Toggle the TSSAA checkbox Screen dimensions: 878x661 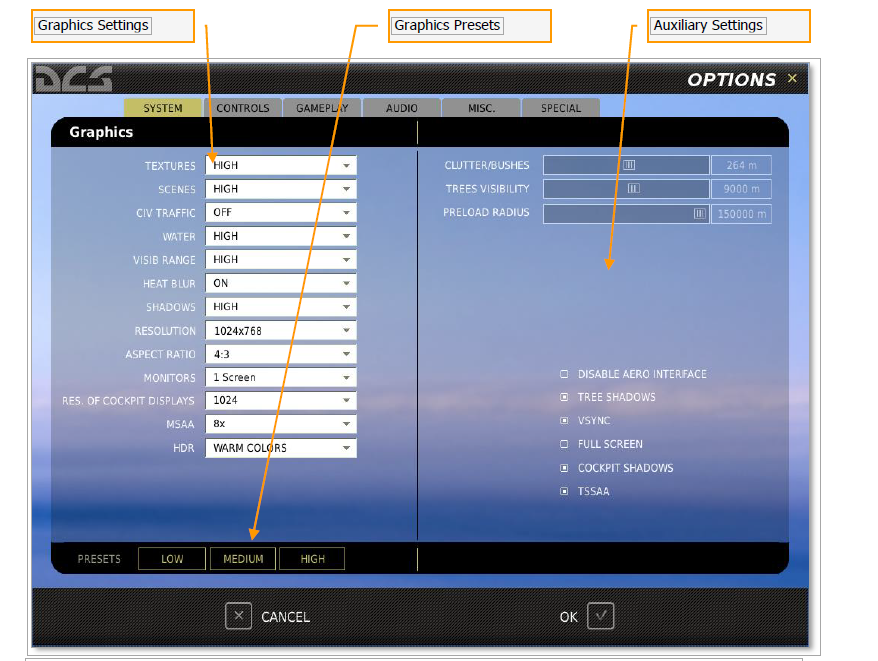[564, 491]
